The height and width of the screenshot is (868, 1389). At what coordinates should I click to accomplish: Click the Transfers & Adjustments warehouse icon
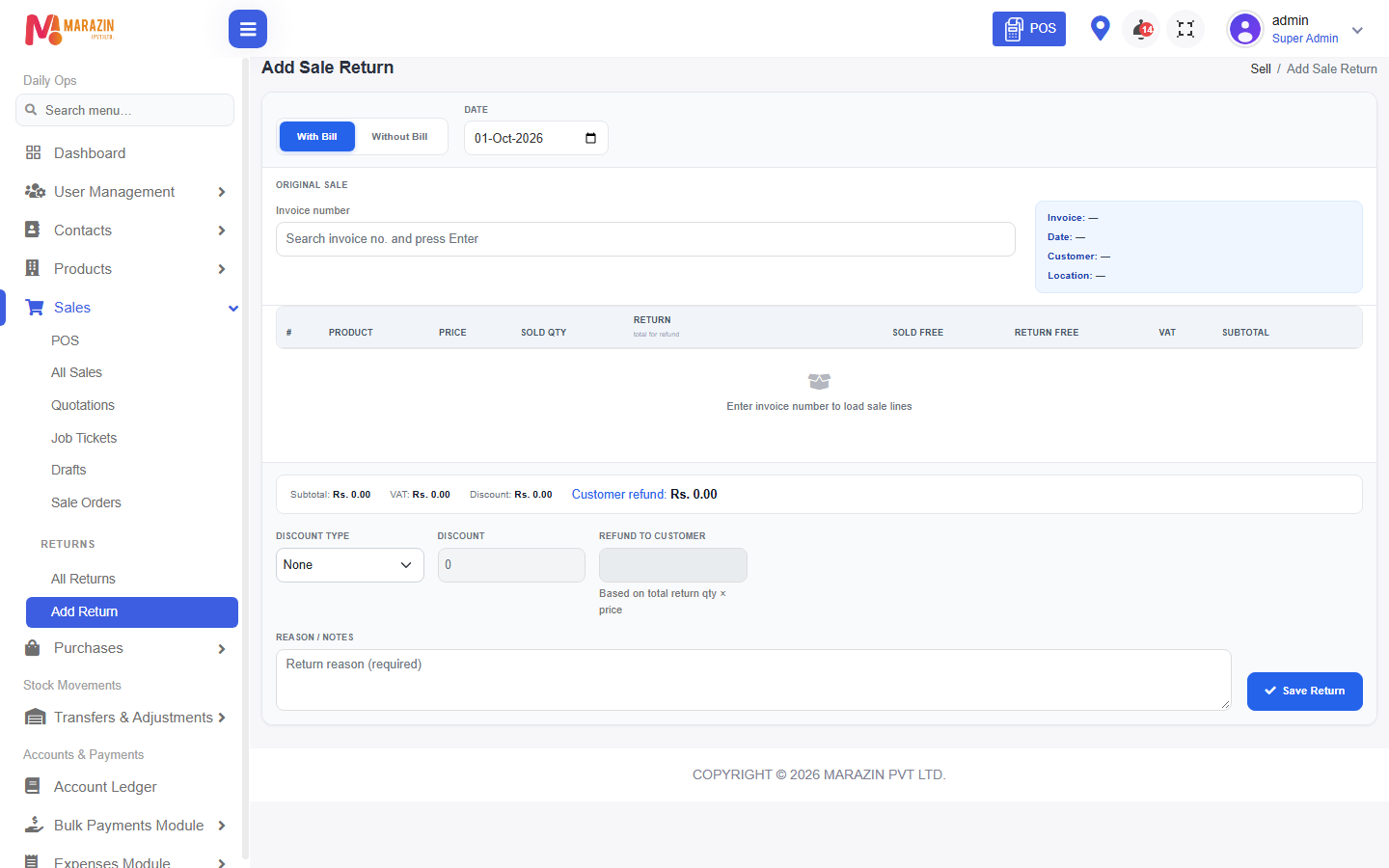(x=35, y=718)
